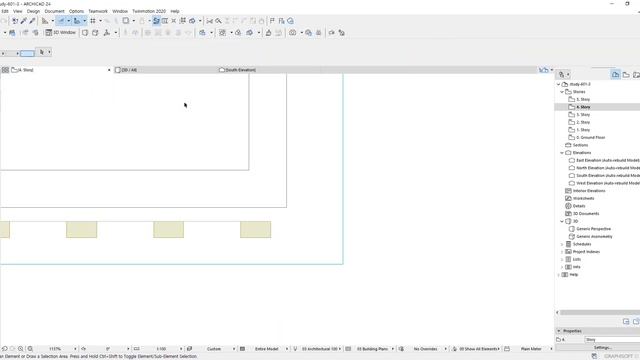The width and height of the screenshot is (640, 360).
Task: Open the Twinmotion 2020 menu
Action: click(x=149, y=11)
